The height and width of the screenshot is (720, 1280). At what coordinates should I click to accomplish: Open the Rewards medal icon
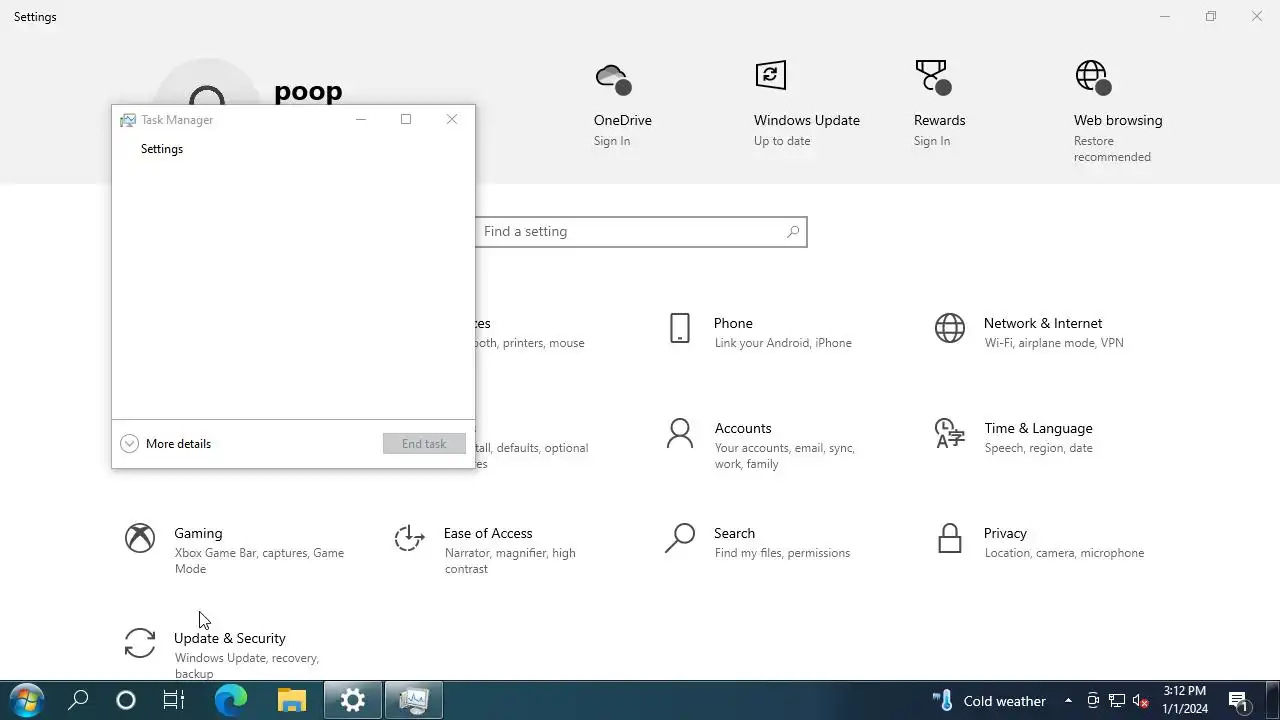click(932, 77)
